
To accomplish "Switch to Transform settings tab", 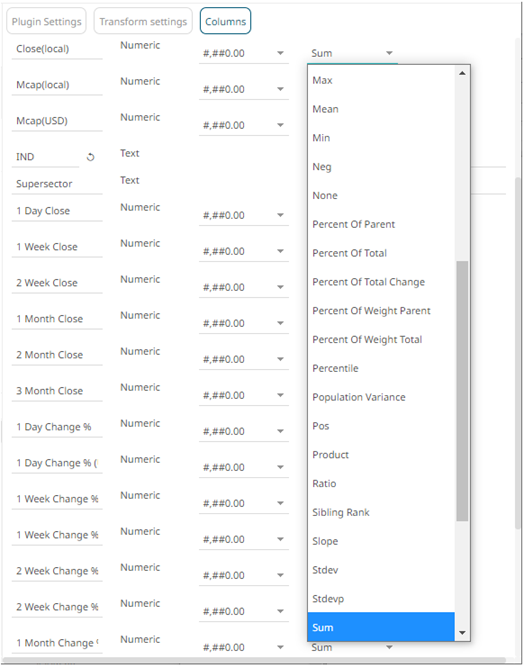I will (x=143, y=21).
